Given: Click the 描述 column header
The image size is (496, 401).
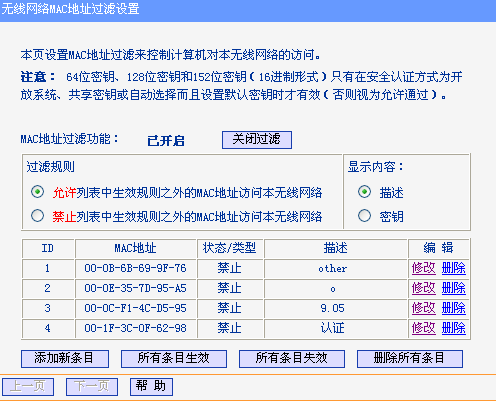Looking at the screenshot, I should coord(336,248).
